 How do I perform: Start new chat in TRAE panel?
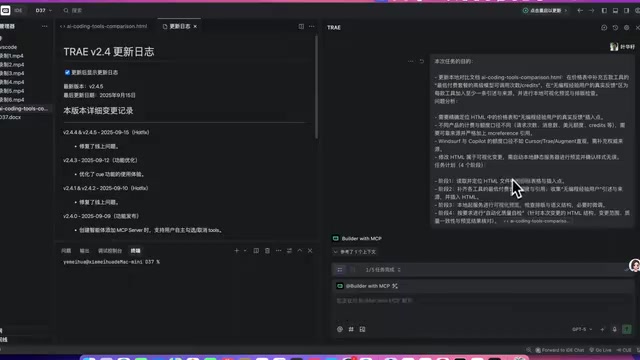604,27
